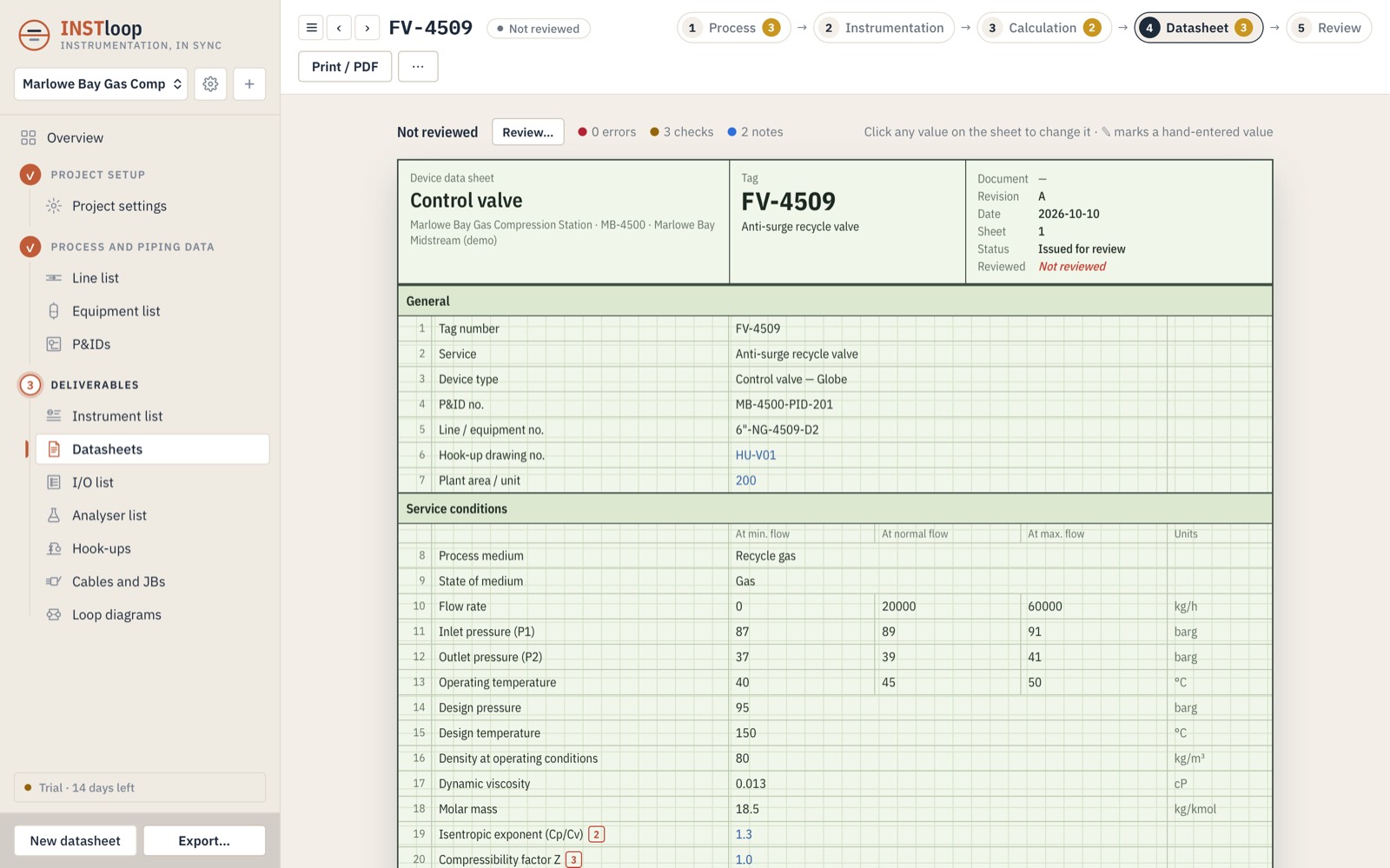Open I/O list in sidebar
1390x868 pixels.
click(152, 482)
